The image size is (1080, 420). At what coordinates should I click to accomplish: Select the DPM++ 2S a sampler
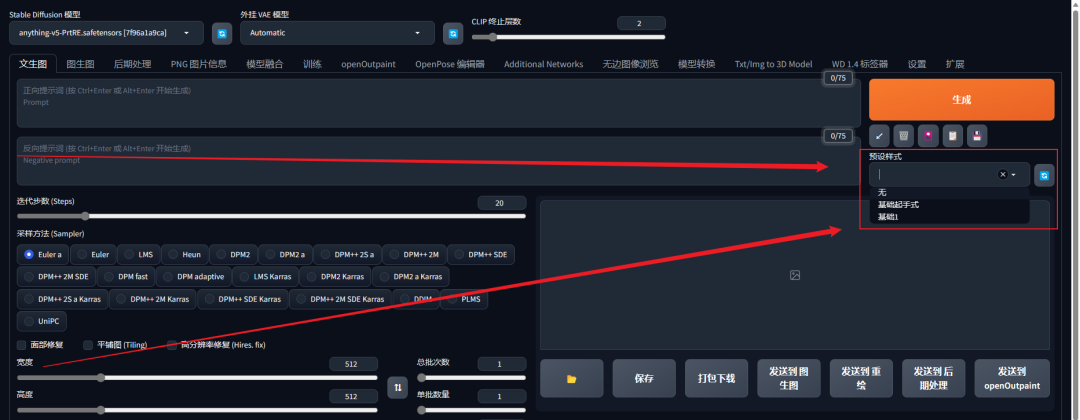click(x=347, y=254)
